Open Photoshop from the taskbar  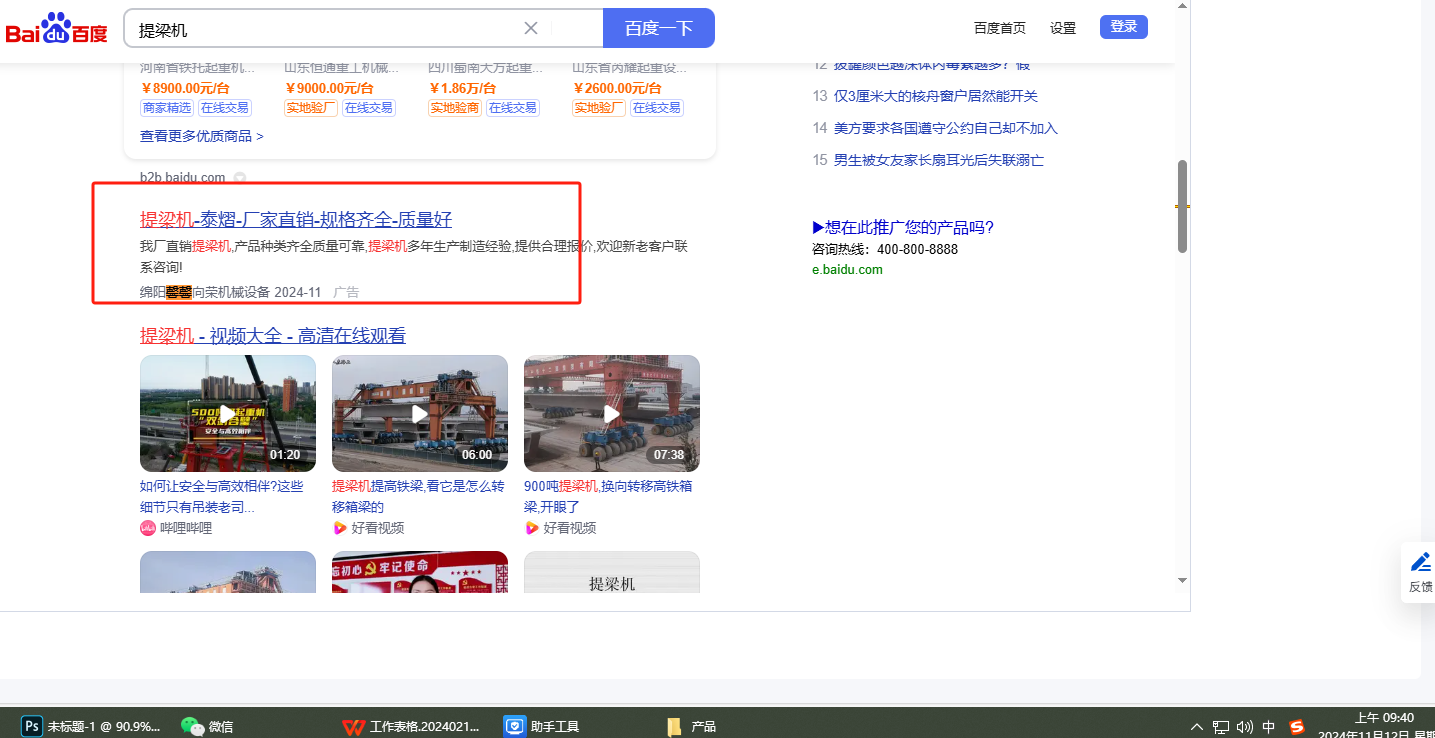[32, 726]
